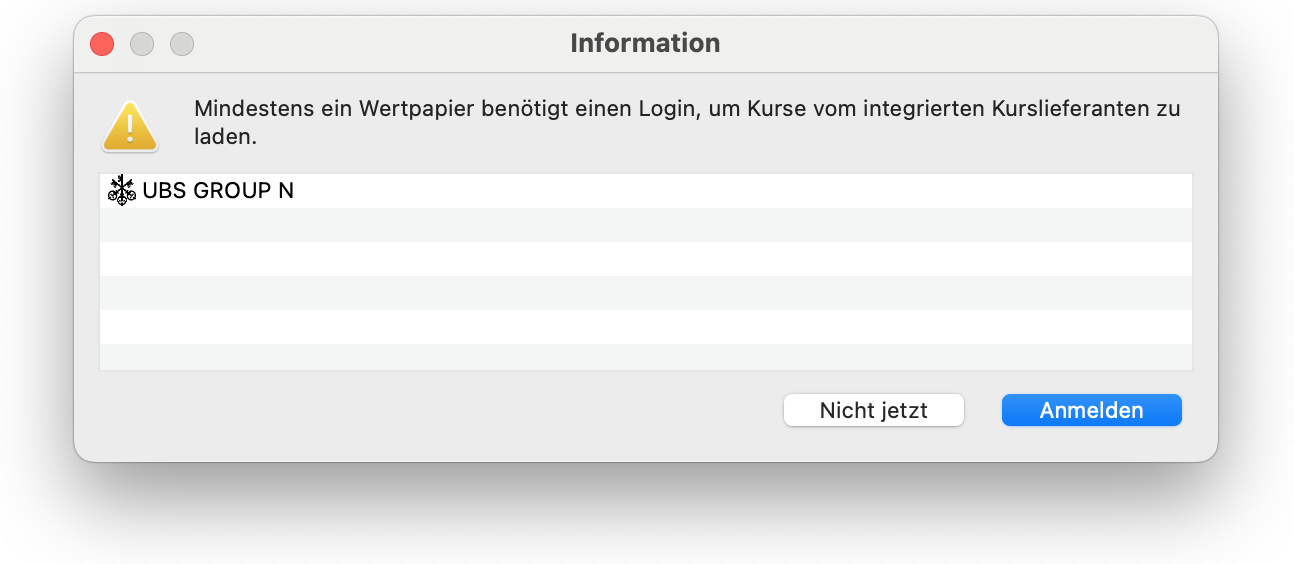The width and height of the screenshot is (1294, 564).
Task: Select the empty third row in list
Action: tap(645, 259)
